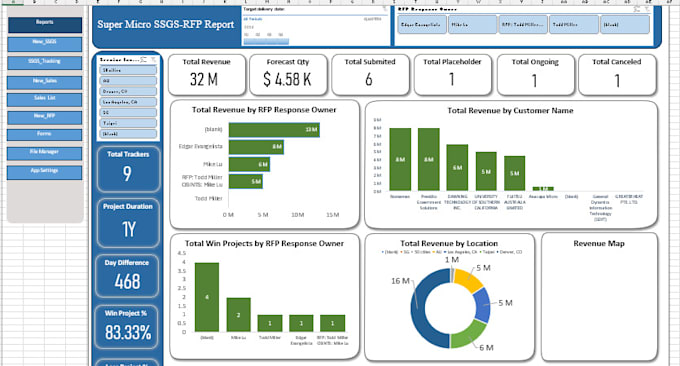Image resolution: width=680 pixels, height=366 pixels.
Task: Click the Mike Lu 2 win projects bar
Action: [x=239, y=315]
